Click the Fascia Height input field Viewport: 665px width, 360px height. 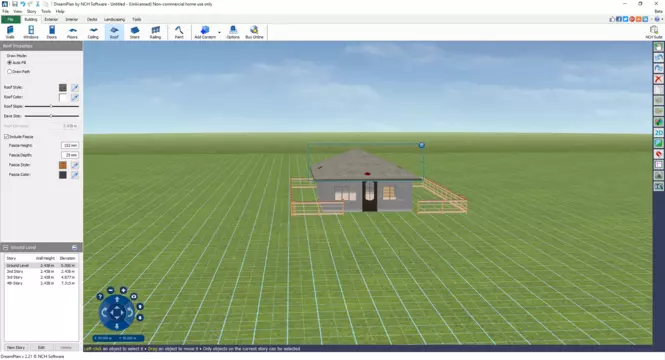point(70,145)
